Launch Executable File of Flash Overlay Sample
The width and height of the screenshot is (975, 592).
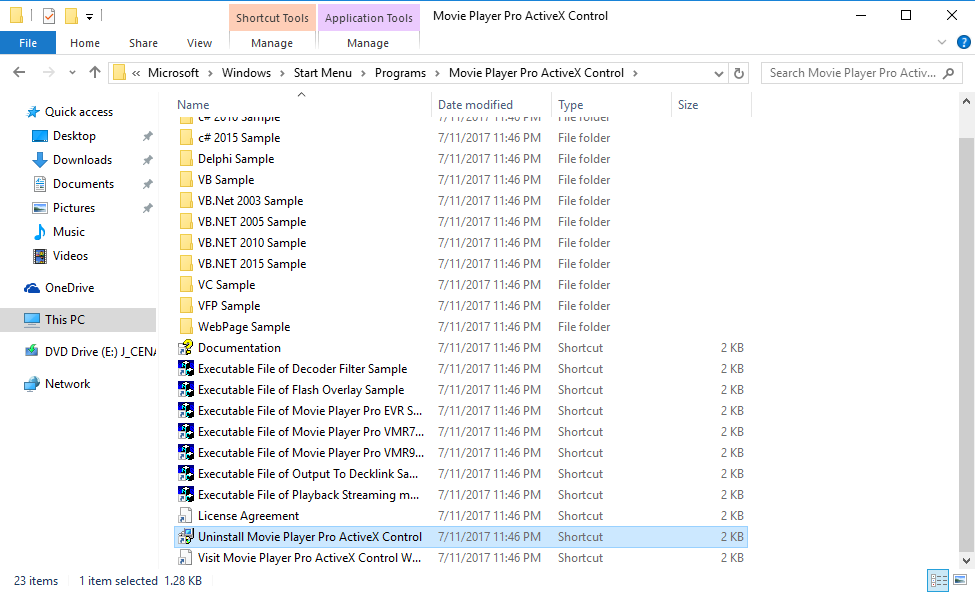coord(300,389)
